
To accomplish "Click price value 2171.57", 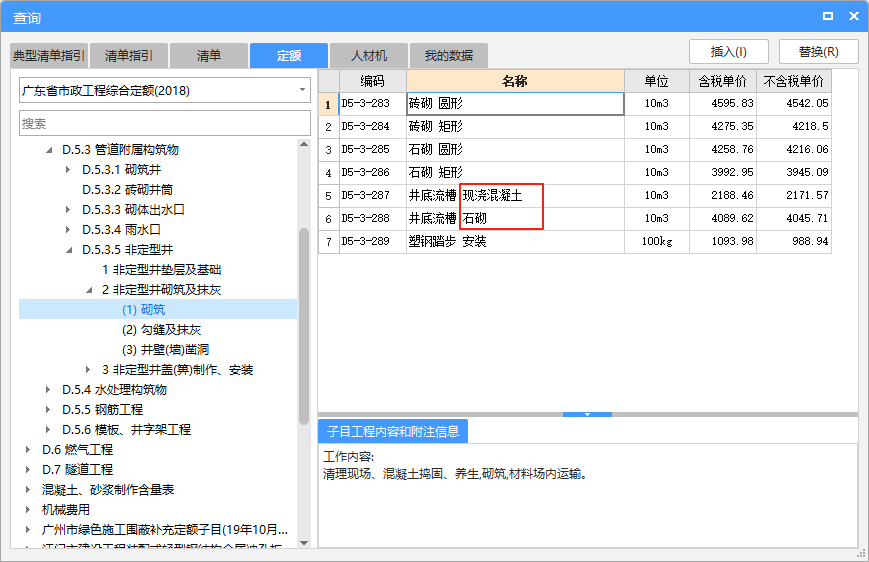I will (x=794, y=196).
